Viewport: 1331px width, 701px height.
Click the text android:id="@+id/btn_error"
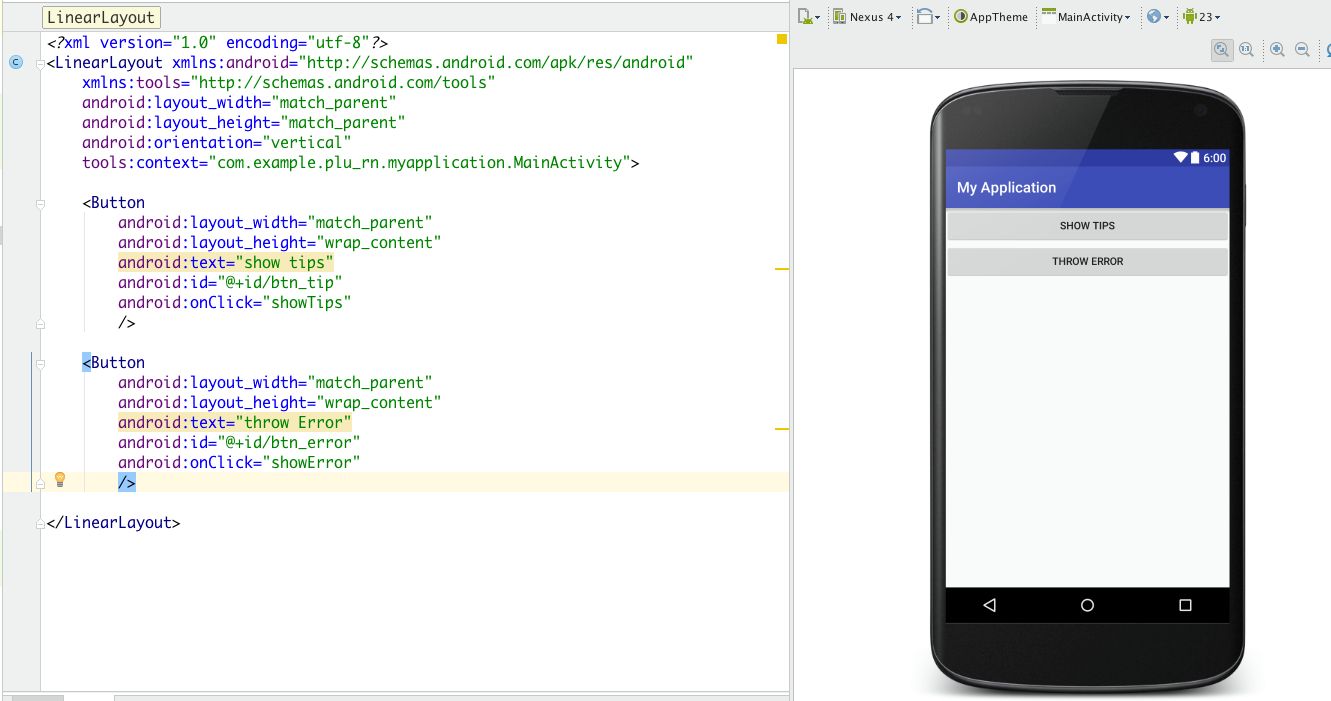point(239,442)
